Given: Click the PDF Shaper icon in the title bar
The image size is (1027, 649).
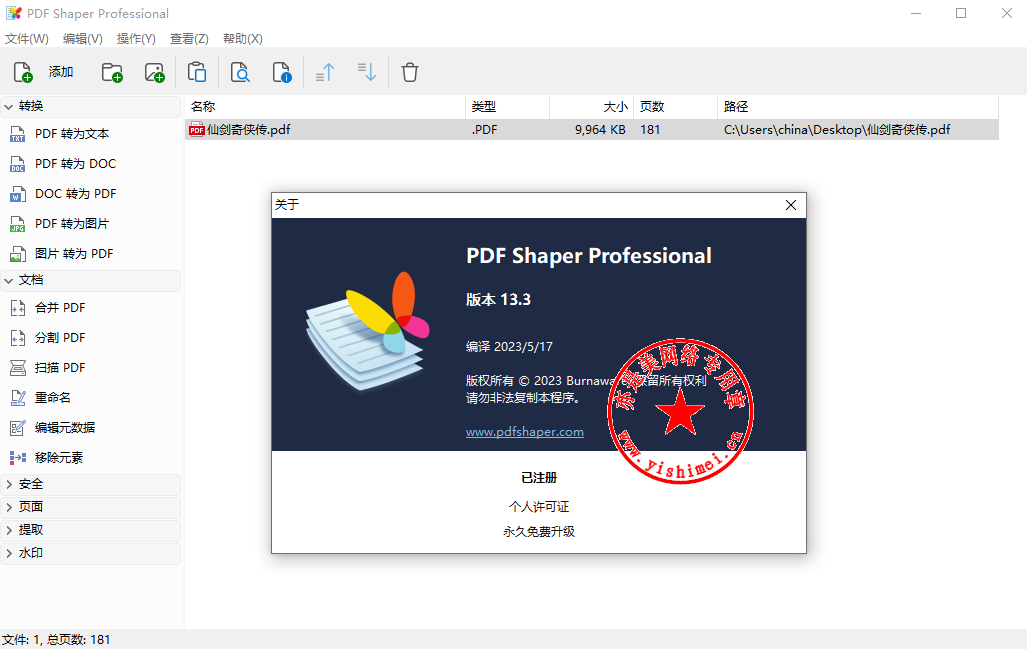Looking at the screenshot, I should click(x=14, y=13).
